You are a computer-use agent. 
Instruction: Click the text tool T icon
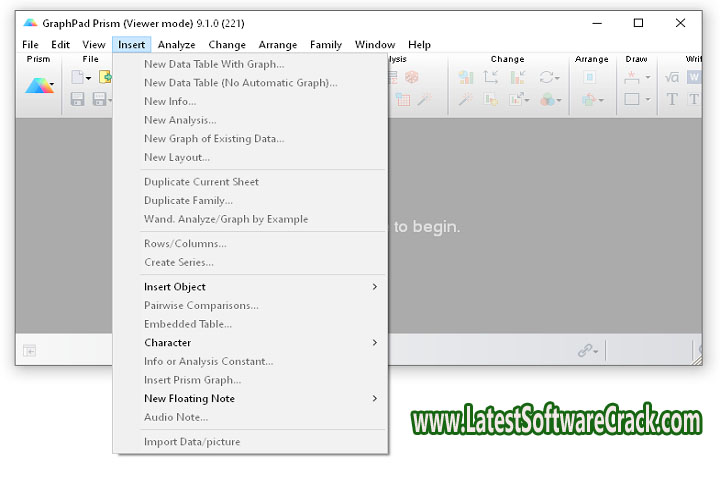[x=672, y=99]
